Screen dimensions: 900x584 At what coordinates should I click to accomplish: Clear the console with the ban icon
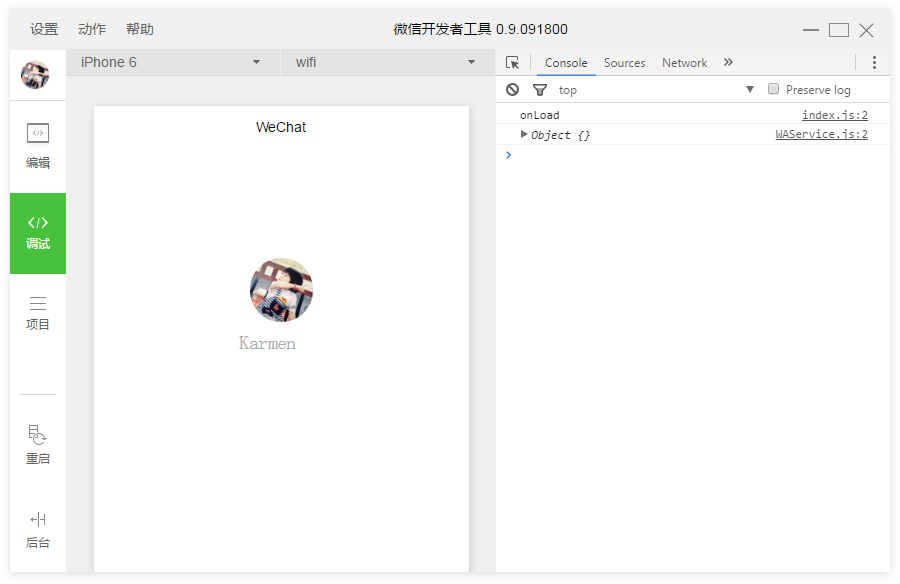tap(512, 89)
